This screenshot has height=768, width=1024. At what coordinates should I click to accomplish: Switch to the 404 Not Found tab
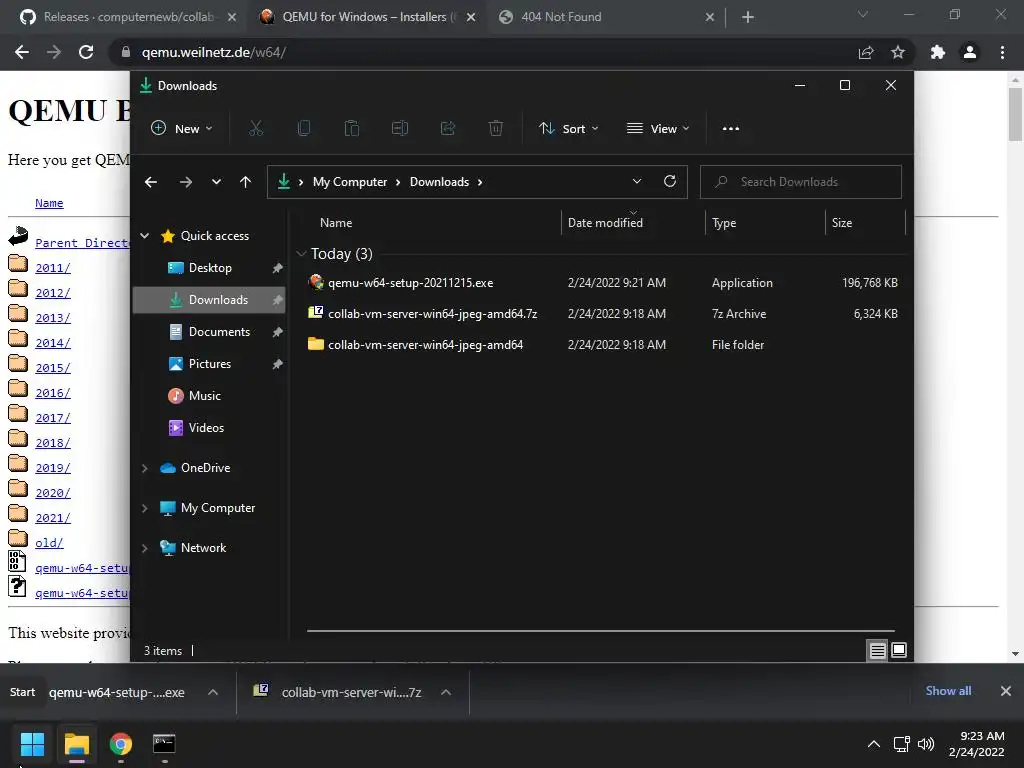point(560,17)
